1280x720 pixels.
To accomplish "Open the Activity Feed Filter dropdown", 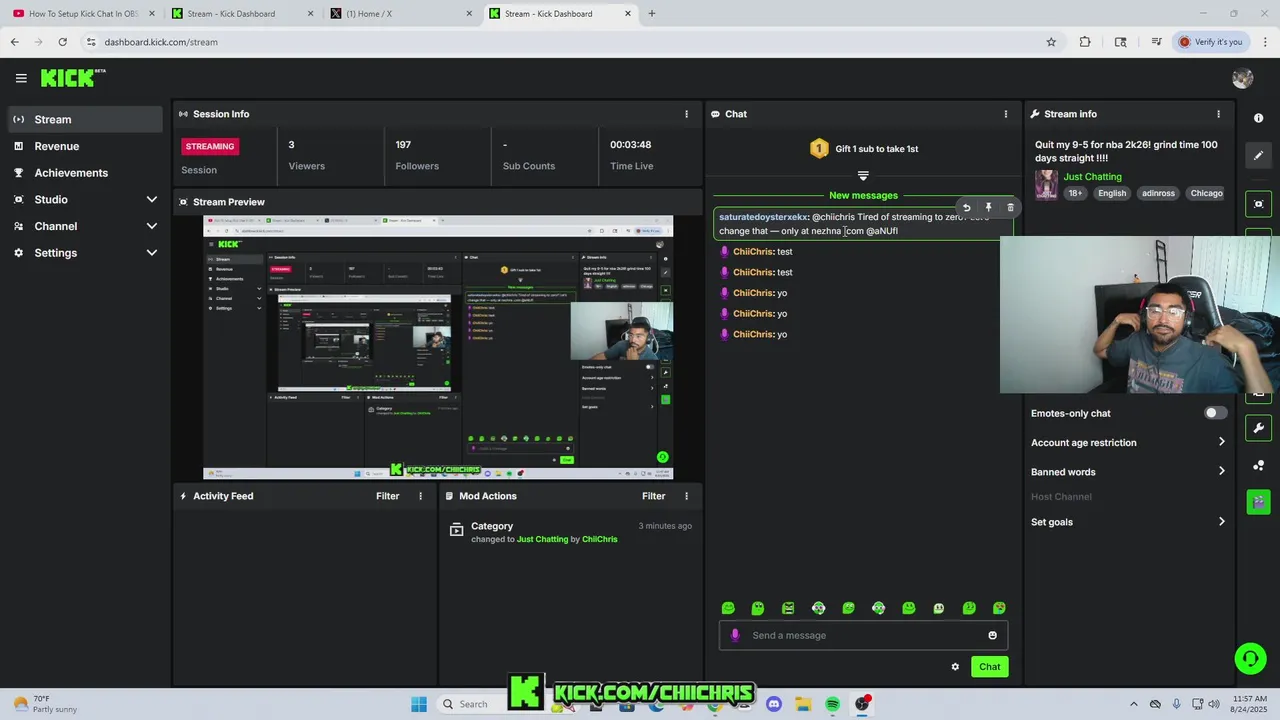I will [x=387, y=496].
